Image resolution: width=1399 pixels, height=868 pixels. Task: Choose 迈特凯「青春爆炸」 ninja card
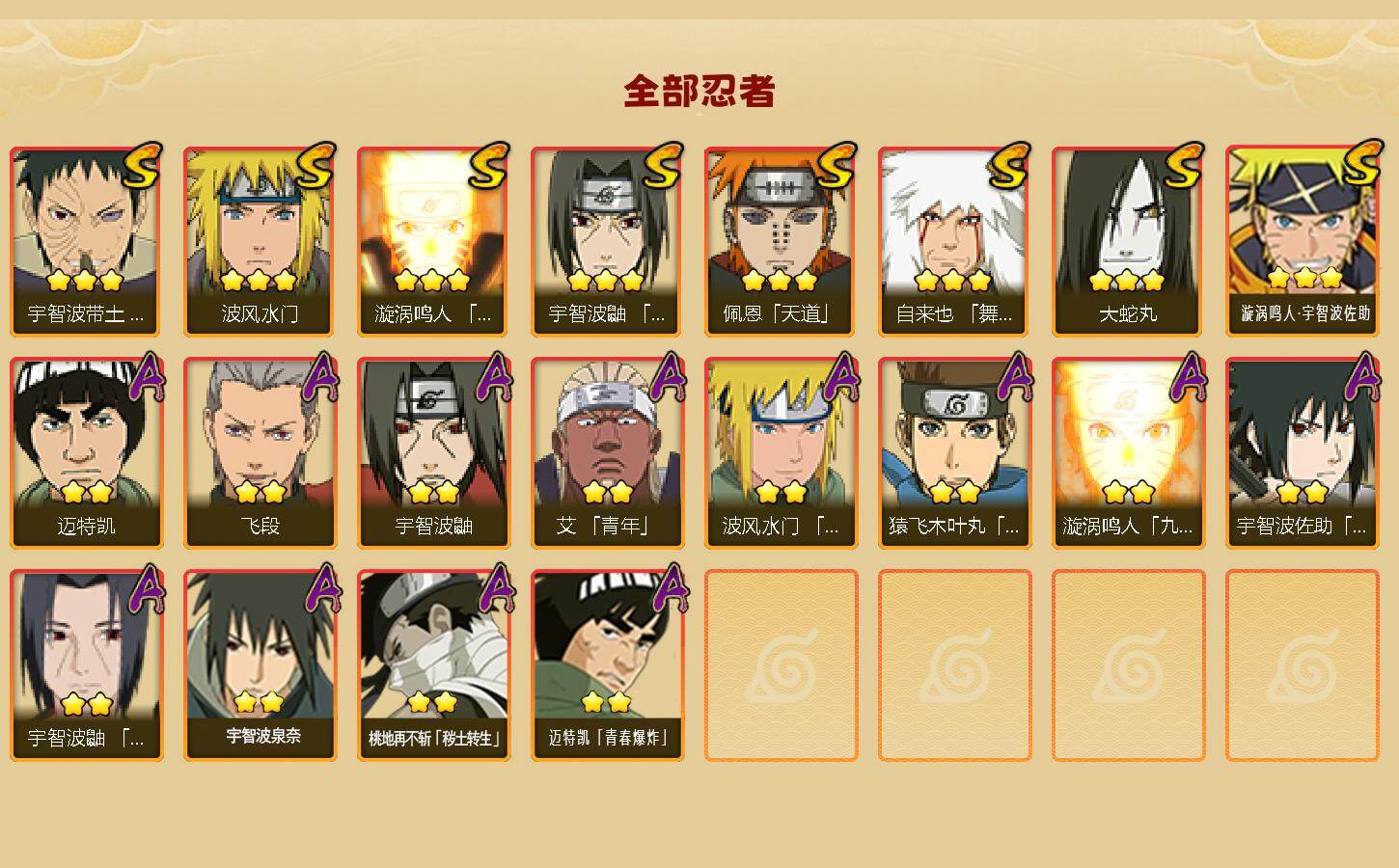coord(607,665)
